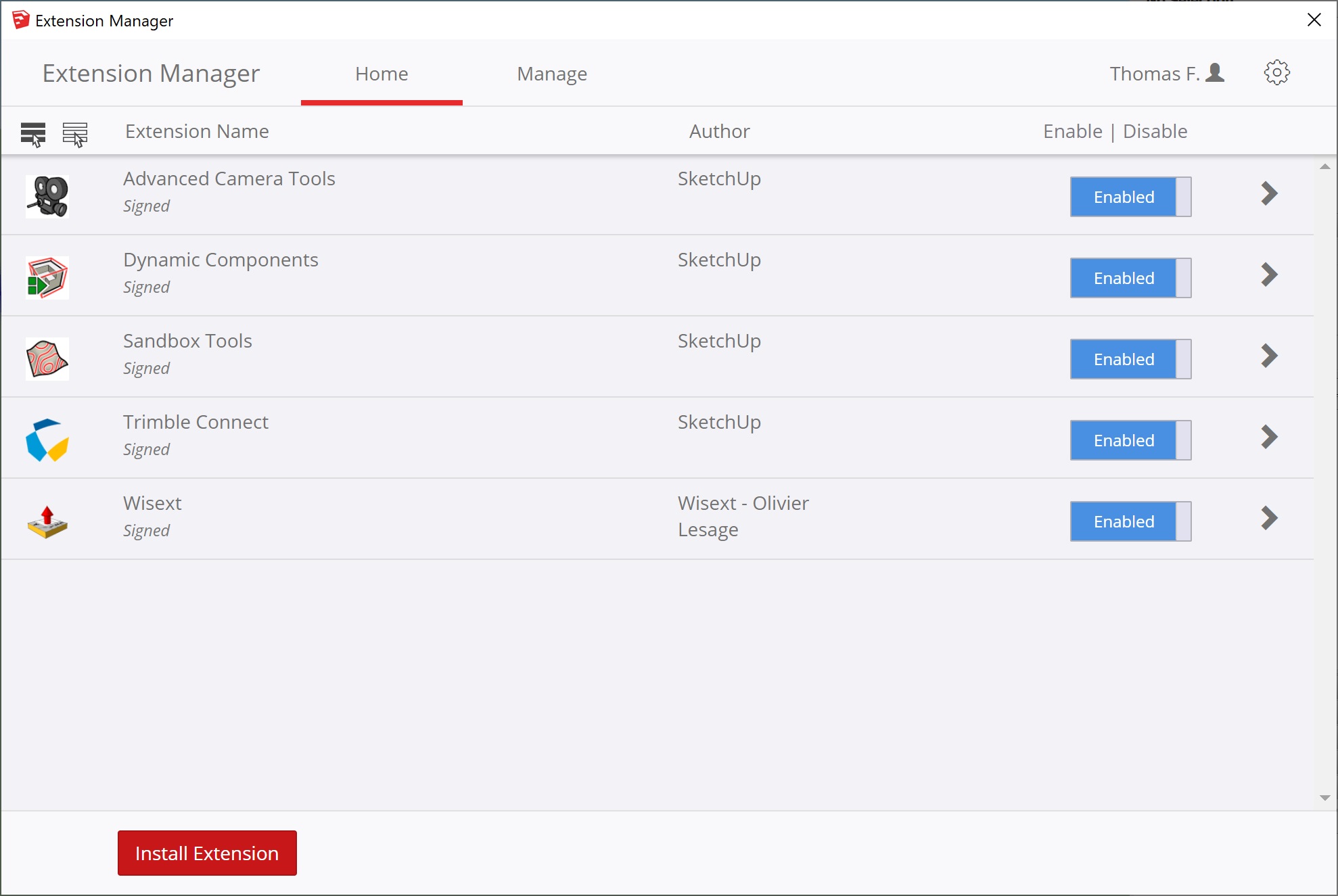Click the deselect all extensions icon

pos(75,134)
